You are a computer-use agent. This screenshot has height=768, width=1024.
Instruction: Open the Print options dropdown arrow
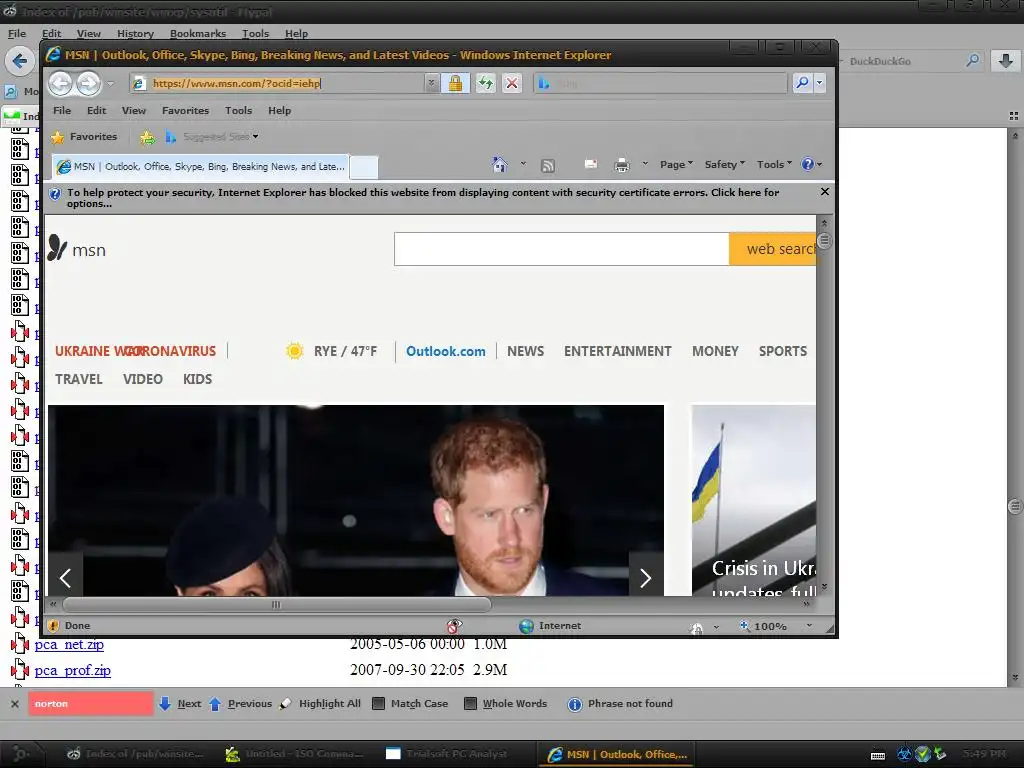645,164
